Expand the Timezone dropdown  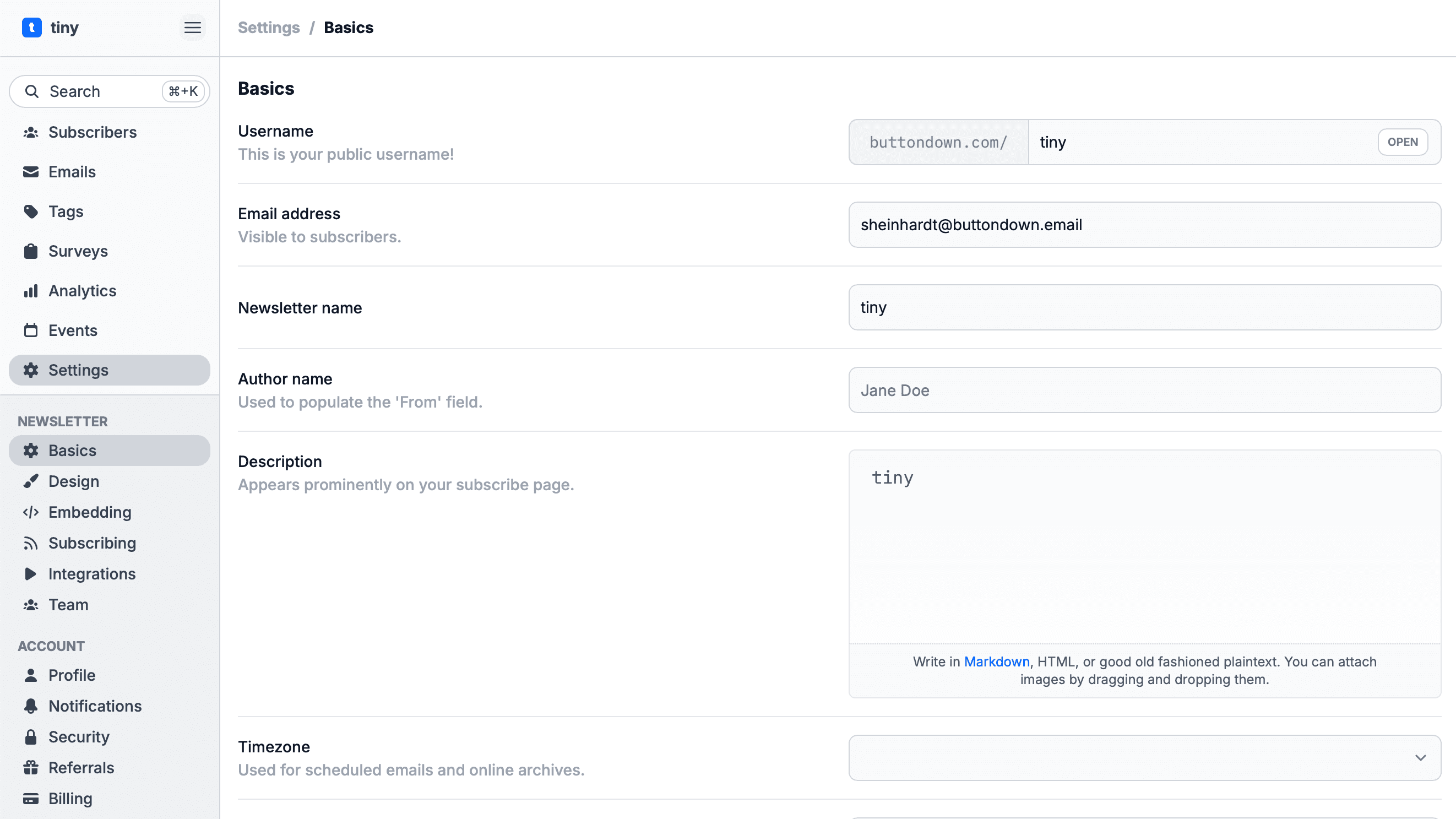click(1144, 757)
